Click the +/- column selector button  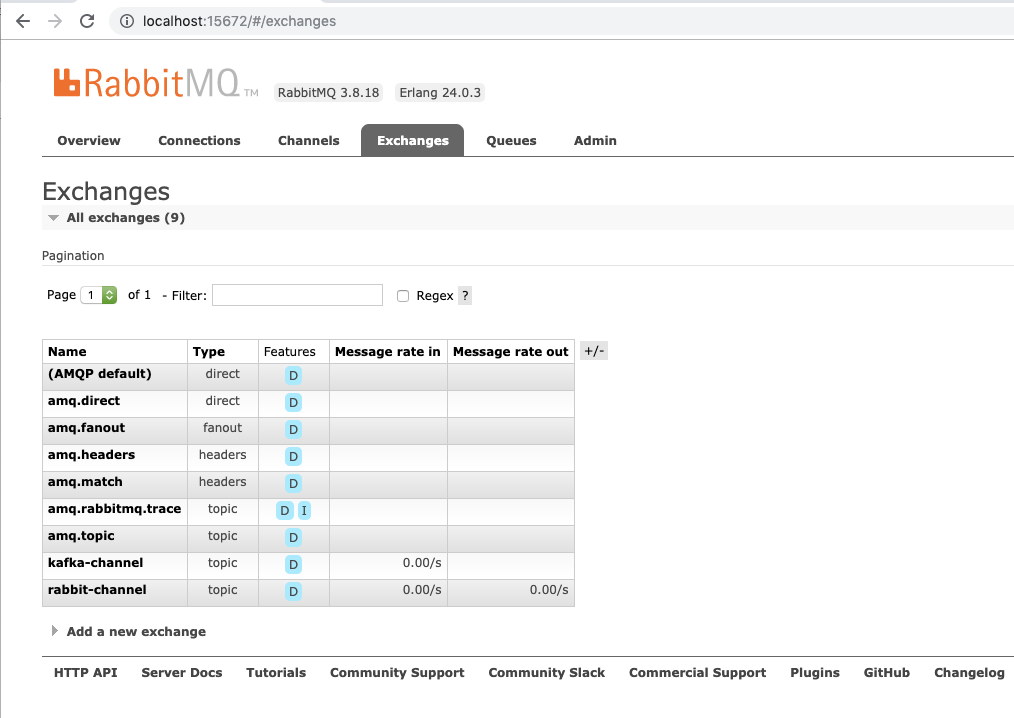[x=593, y=350]
